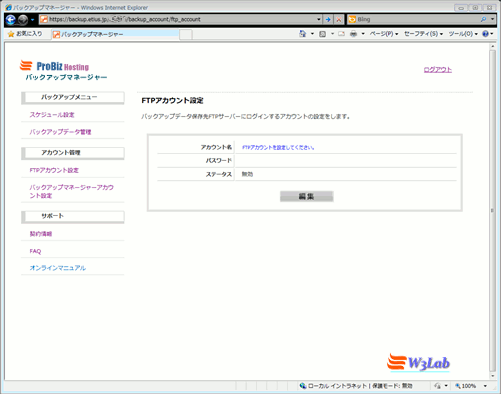Open スケジュール設定 in the sidebar
501x394 pixels.
tap(52, 115)
